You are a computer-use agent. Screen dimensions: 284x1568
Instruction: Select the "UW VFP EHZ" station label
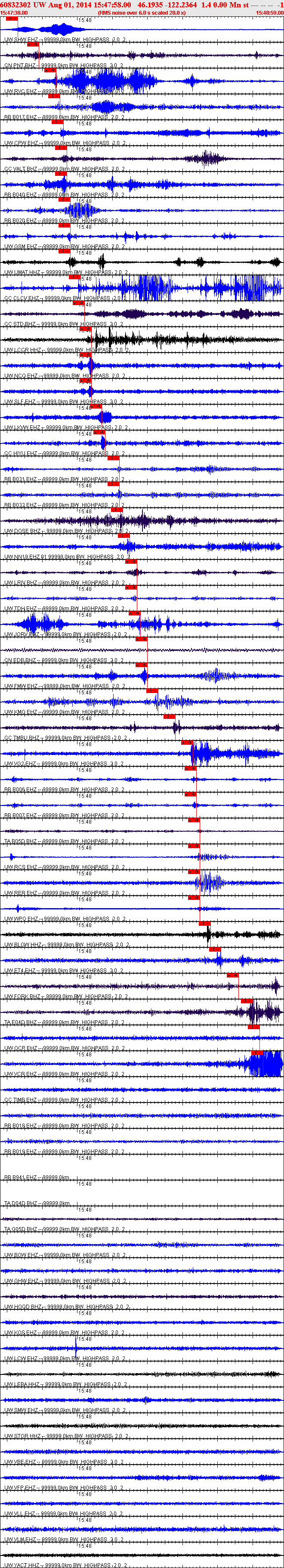click(x=21, y=1488)
